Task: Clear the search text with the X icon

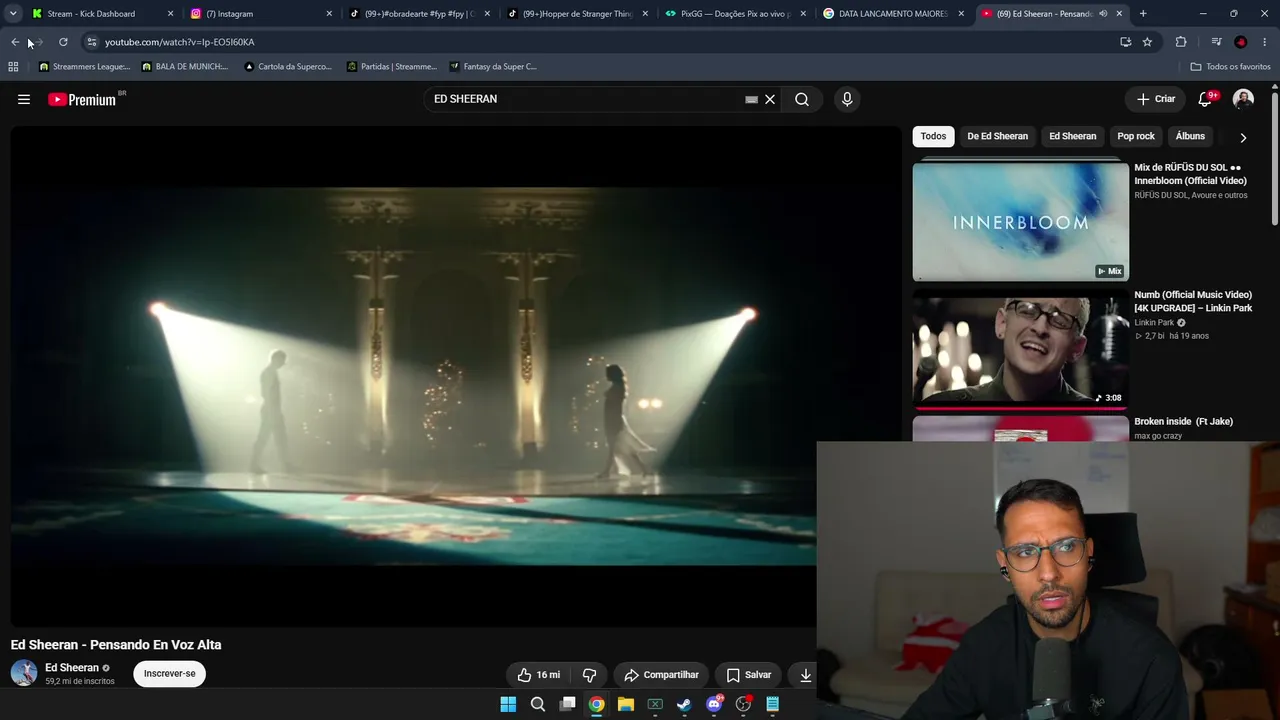Action: pyautogui.click(x=770, y=99)
